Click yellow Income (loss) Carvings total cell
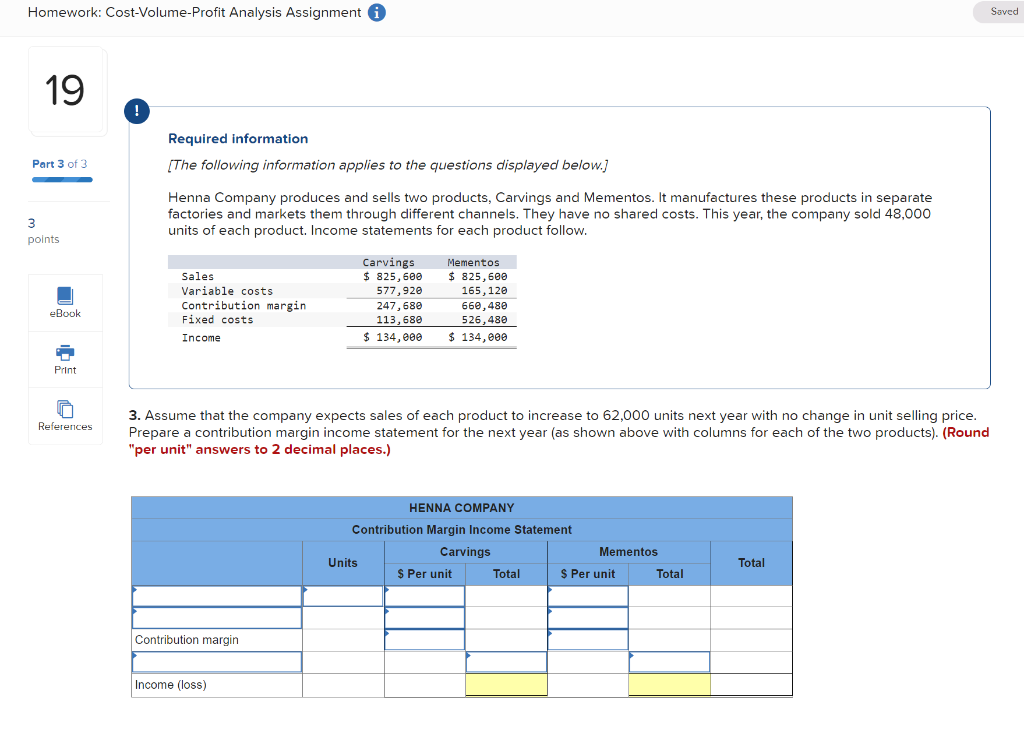 coord(506,684)
